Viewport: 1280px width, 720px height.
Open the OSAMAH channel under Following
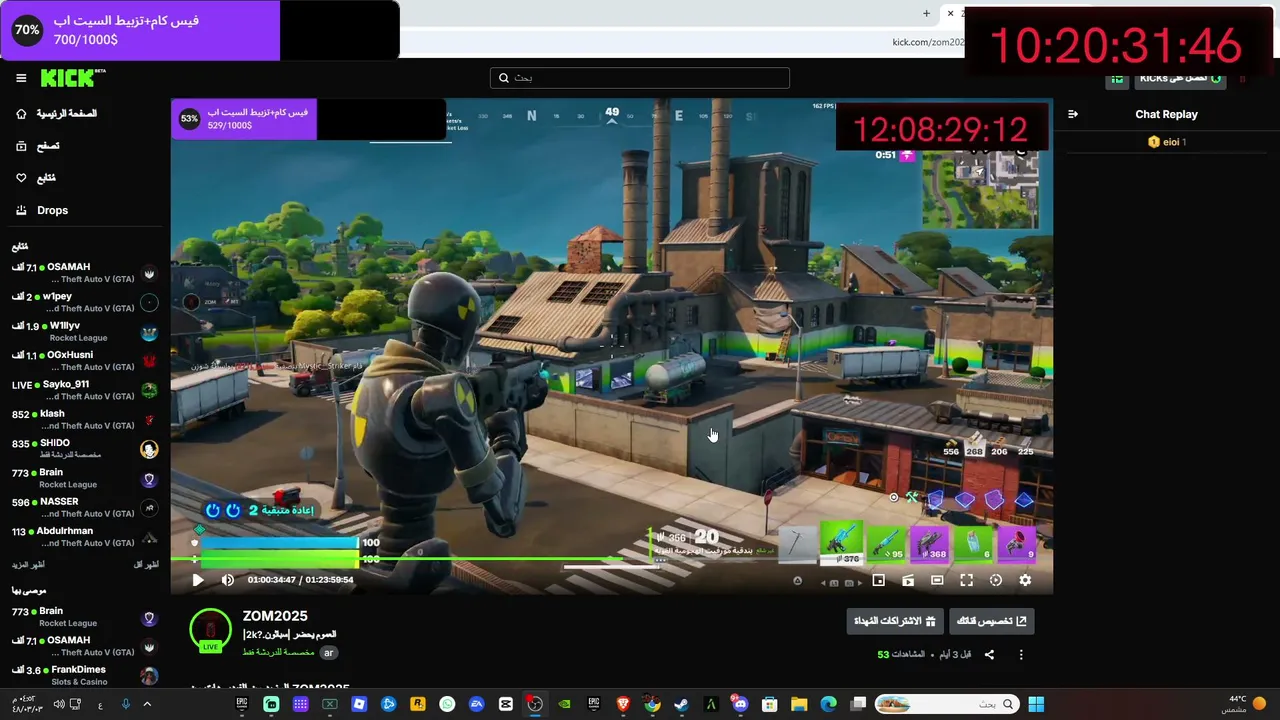click(85, 273)
